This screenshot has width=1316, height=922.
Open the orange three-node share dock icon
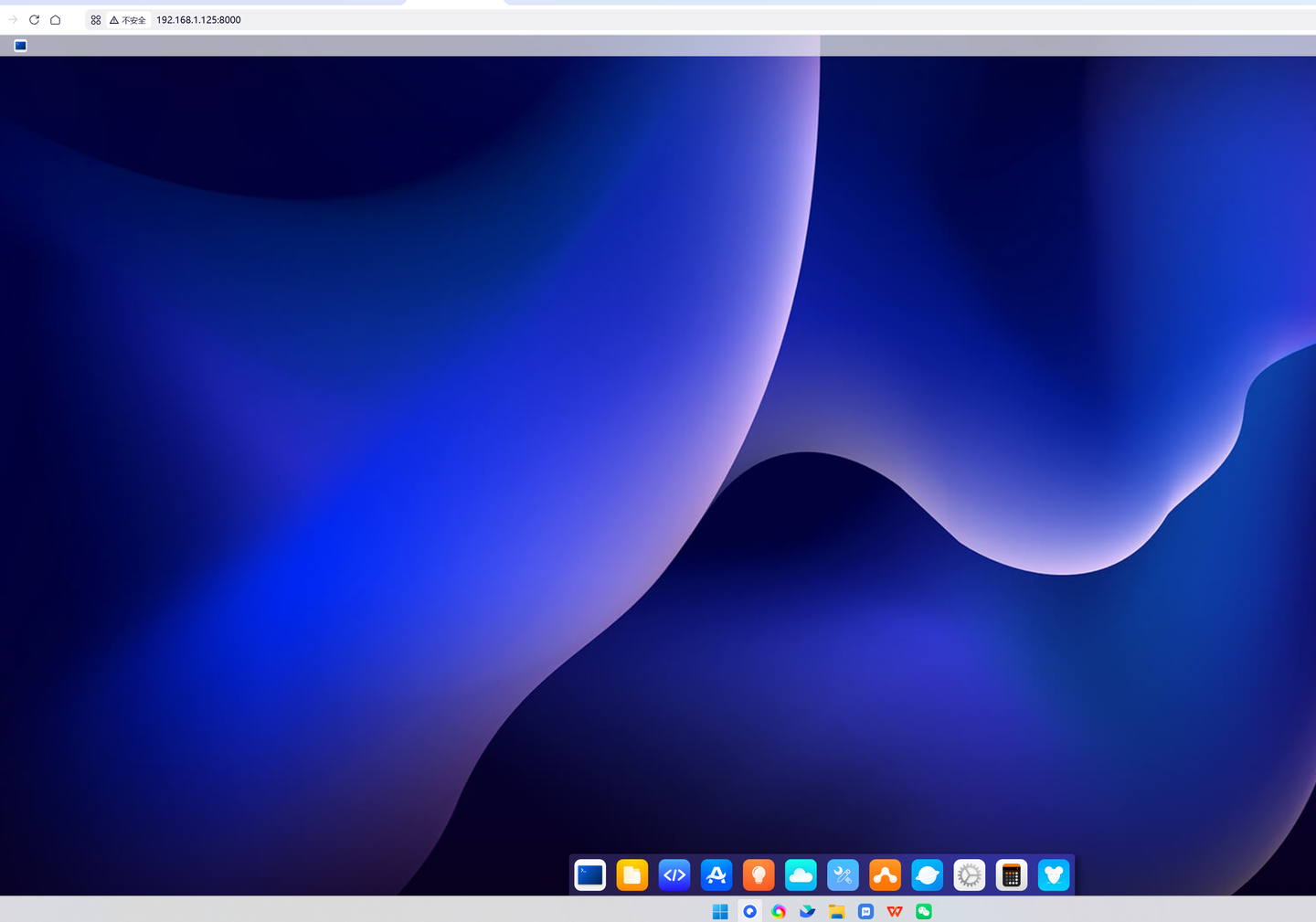(x=885, y=875)
